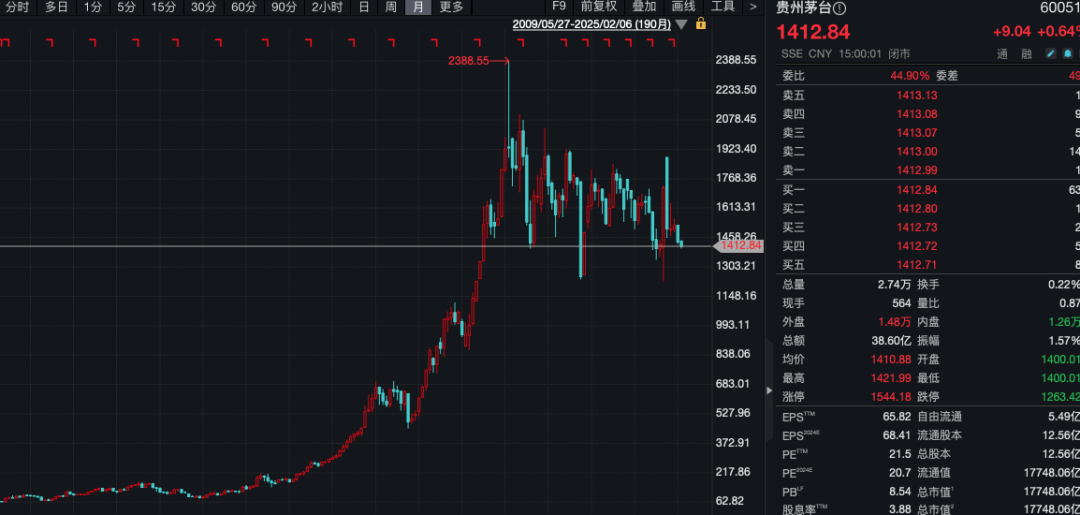The width and height of the screenshot is (1080, 515).
Task: Click the +9.04 price change value
Action: click(1011, 32)
